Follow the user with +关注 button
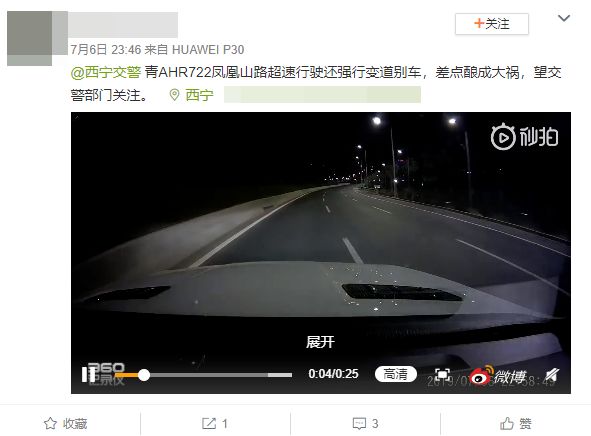The width and height of the screenshot is (591, 436). pos(491,24)
